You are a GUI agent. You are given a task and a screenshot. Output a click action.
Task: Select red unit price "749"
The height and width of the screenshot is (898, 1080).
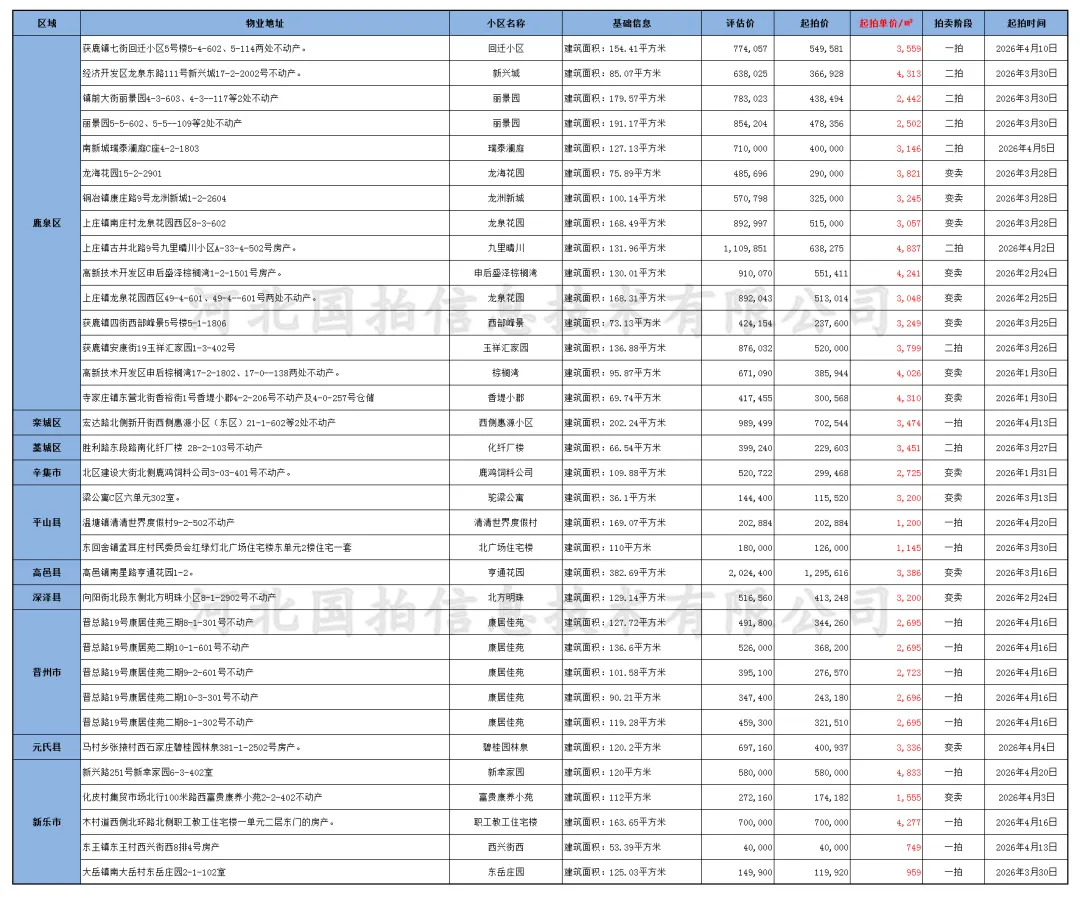[x=913, y=847]
